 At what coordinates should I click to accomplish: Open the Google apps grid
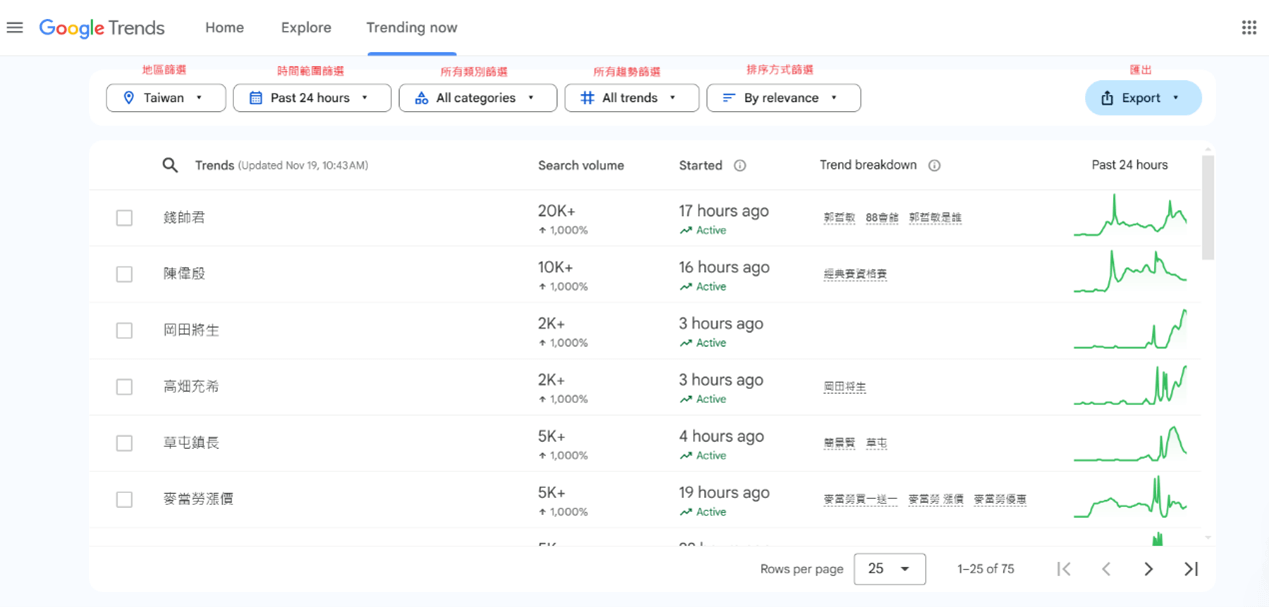[x=1249, y=28]
